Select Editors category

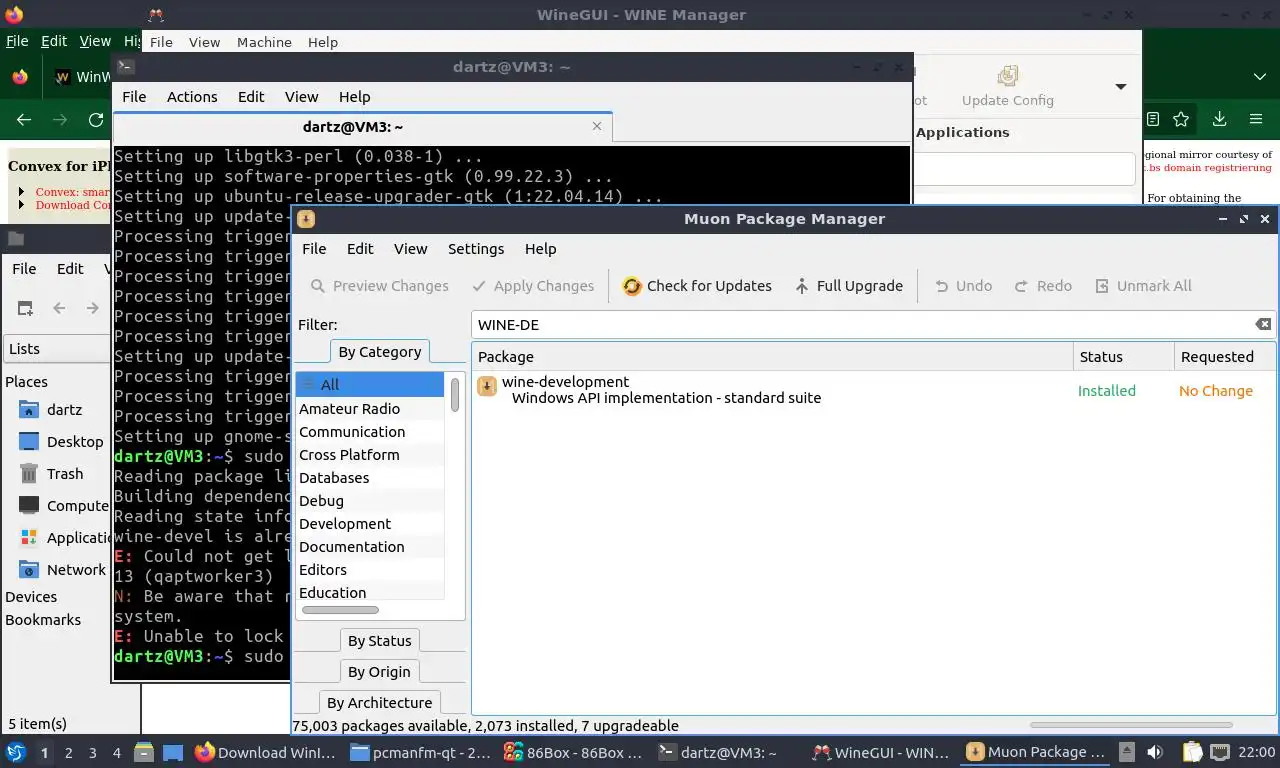coord(370,570)
